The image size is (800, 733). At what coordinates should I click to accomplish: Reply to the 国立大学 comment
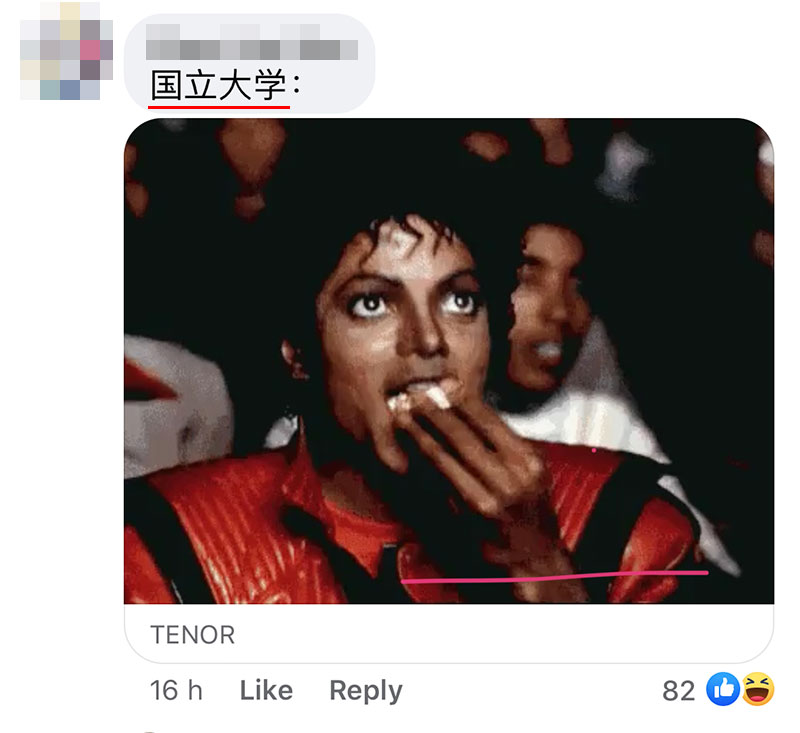pyautogui.click(x=366, y=692)
